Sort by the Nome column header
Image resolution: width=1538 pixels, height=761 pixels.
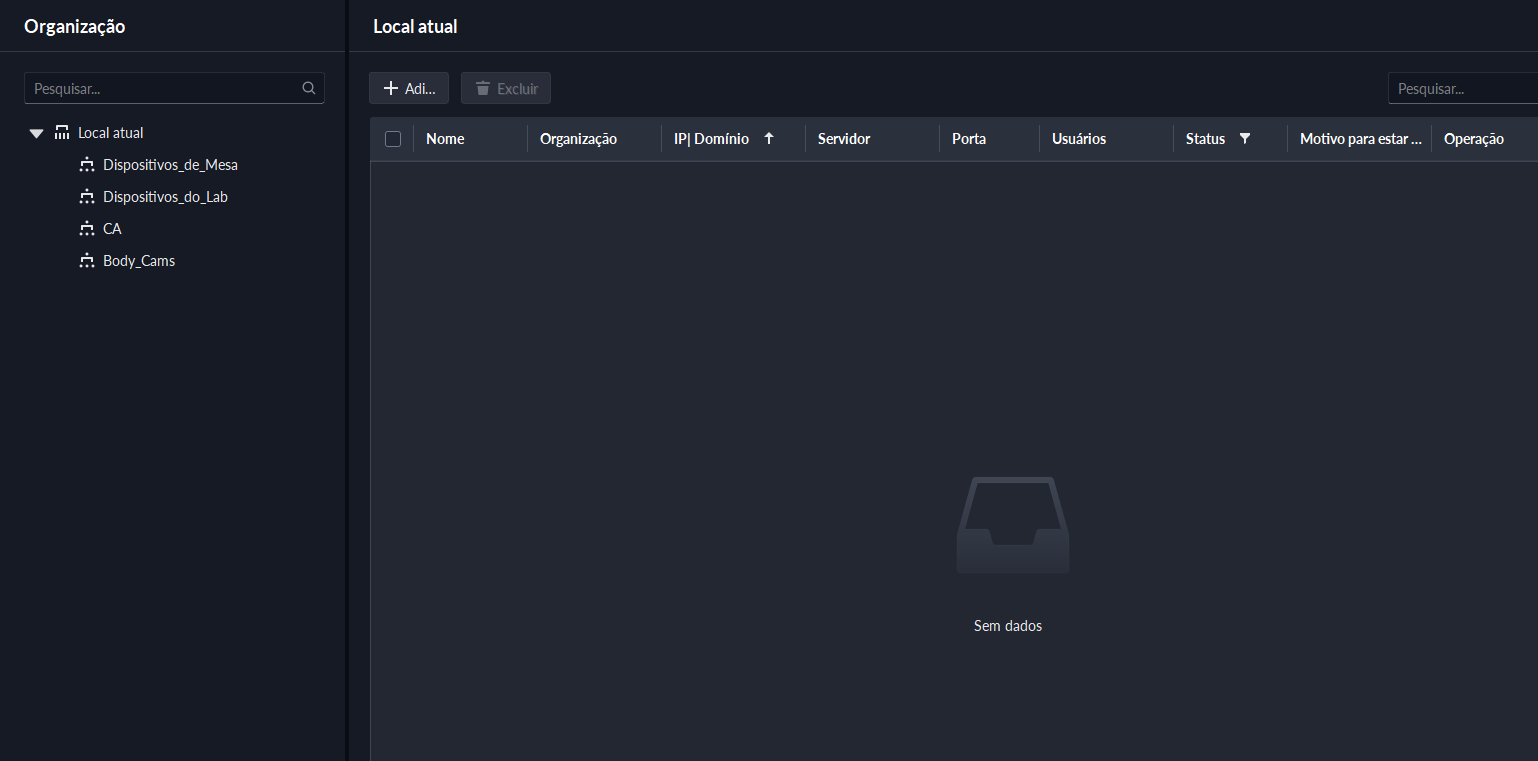[x=445, y=139]
